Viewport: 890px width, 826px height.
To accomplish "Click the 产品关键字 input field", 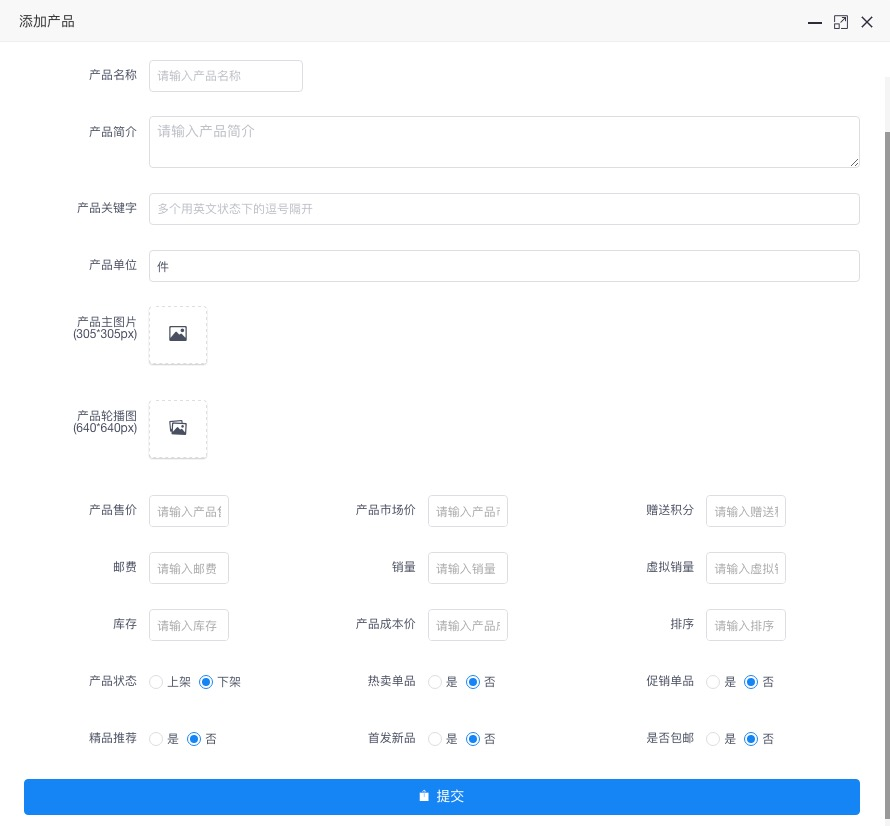I will click(504, 208).
